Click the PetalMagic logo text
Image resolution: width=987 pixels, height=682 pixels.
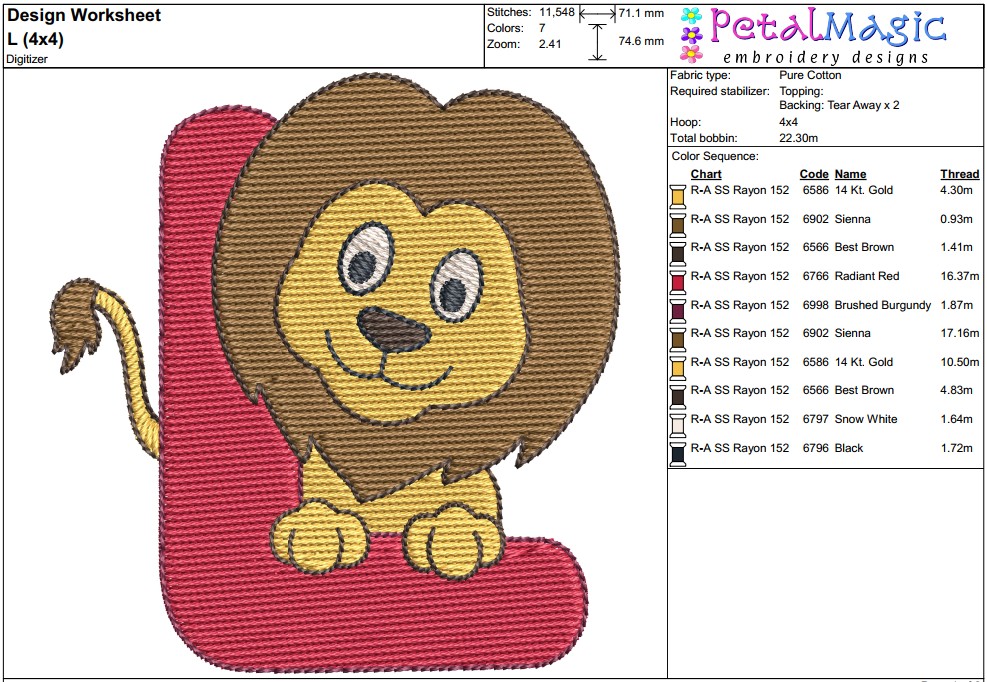[x=828, y=26]
